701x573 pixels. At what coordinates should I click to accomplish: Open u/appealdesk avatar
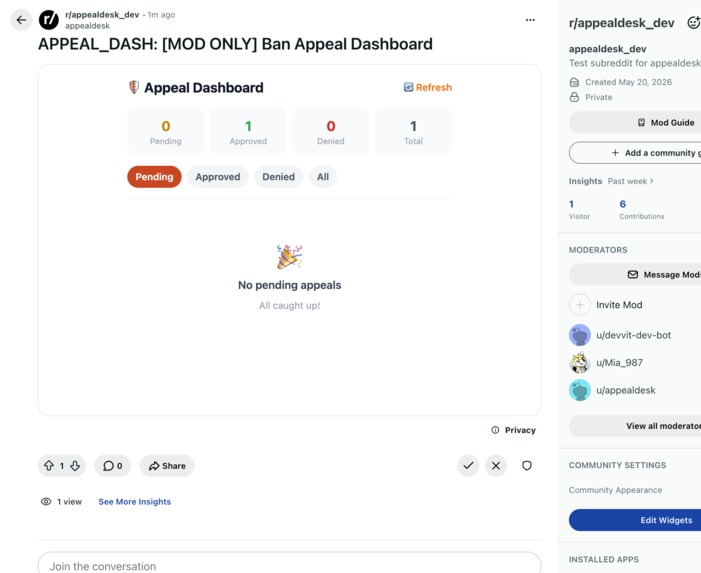[579, 390]
